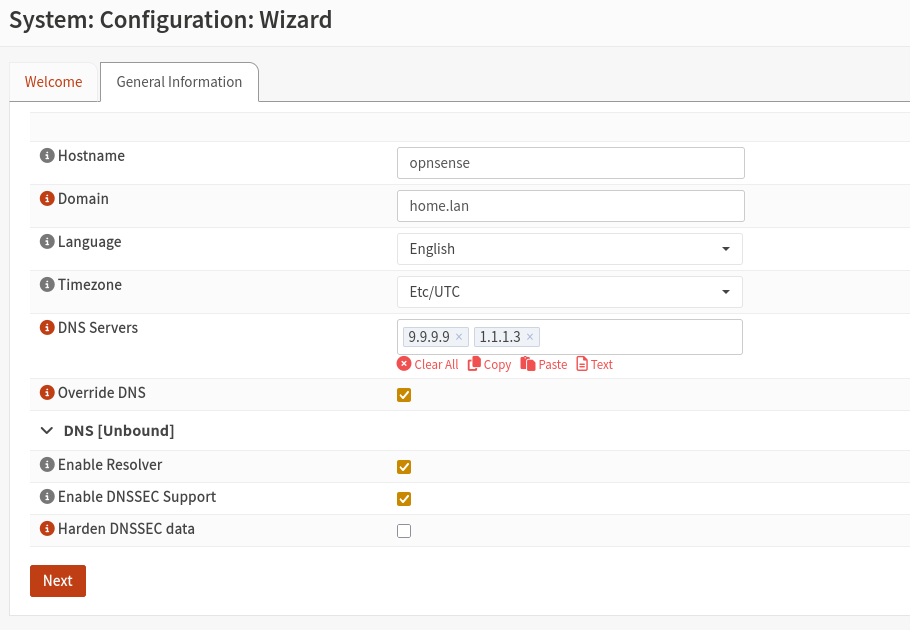Open the Language dropdown

(x=569, y=248)
